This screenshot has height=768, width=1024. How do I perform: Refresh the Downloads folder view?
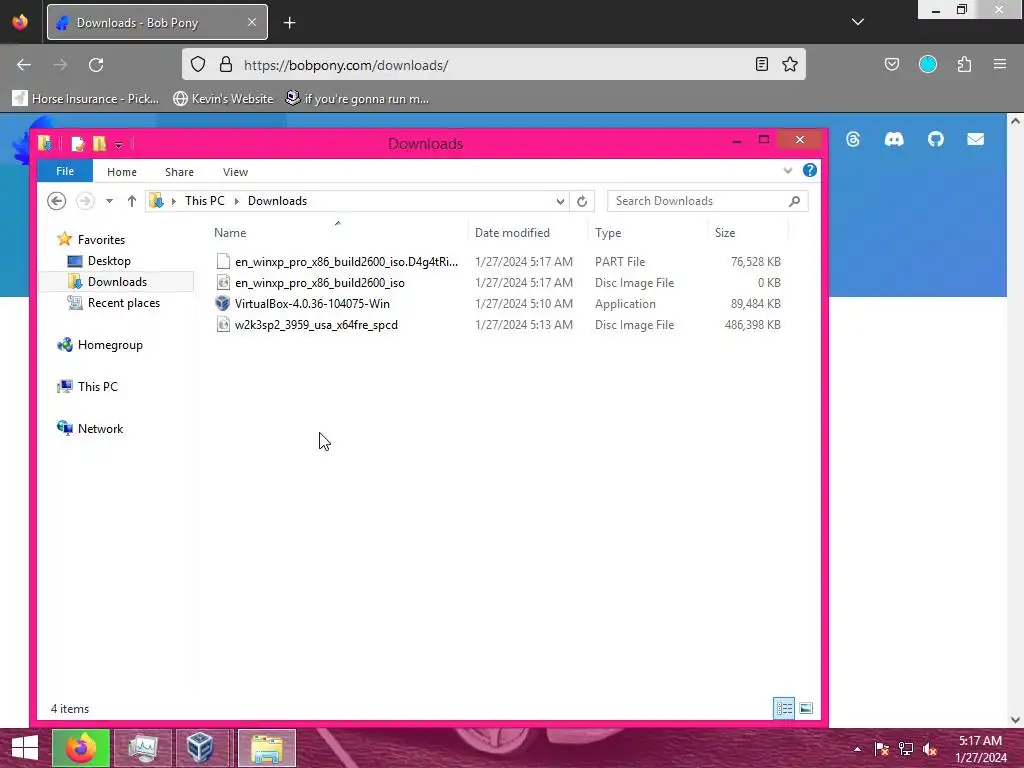pyautogui.click(x=582, y=201)
